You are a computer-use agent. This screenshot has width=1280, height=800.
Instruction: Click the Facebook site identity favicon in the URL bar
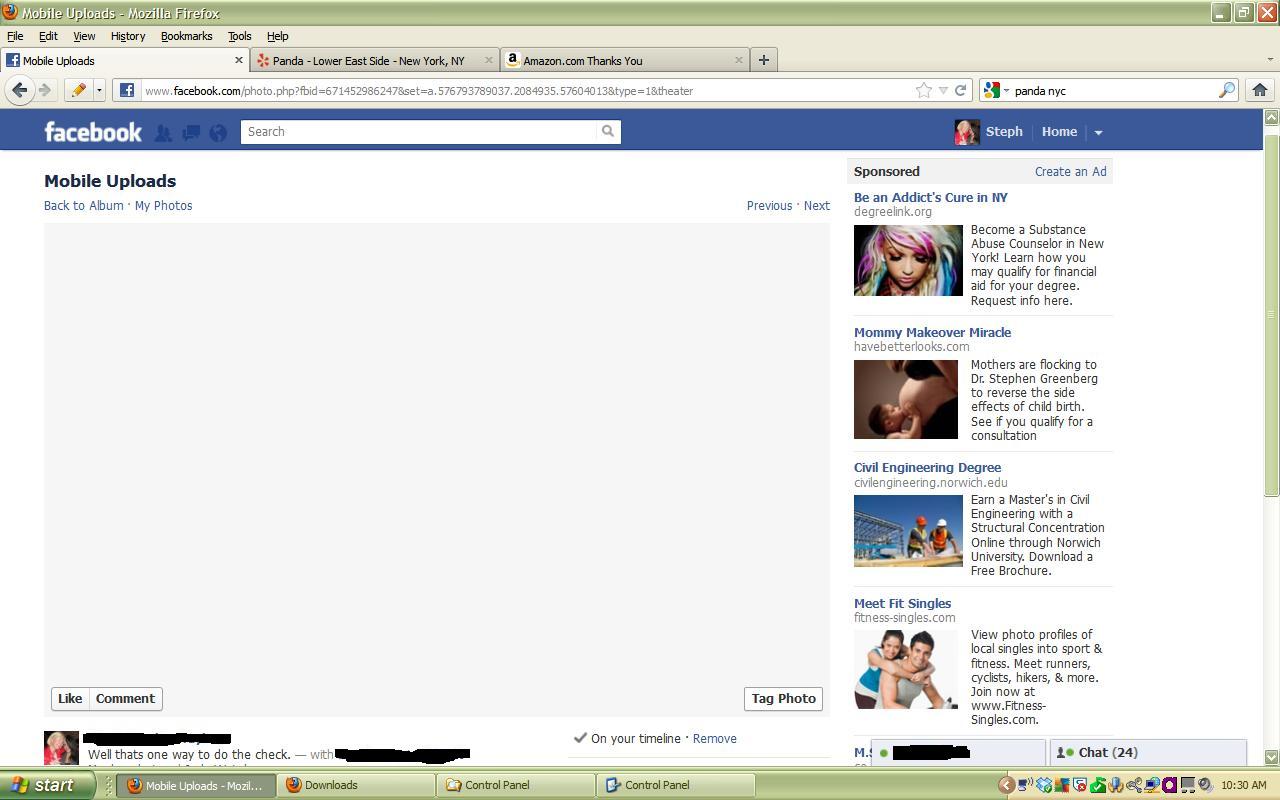click(x=127, y=90)
